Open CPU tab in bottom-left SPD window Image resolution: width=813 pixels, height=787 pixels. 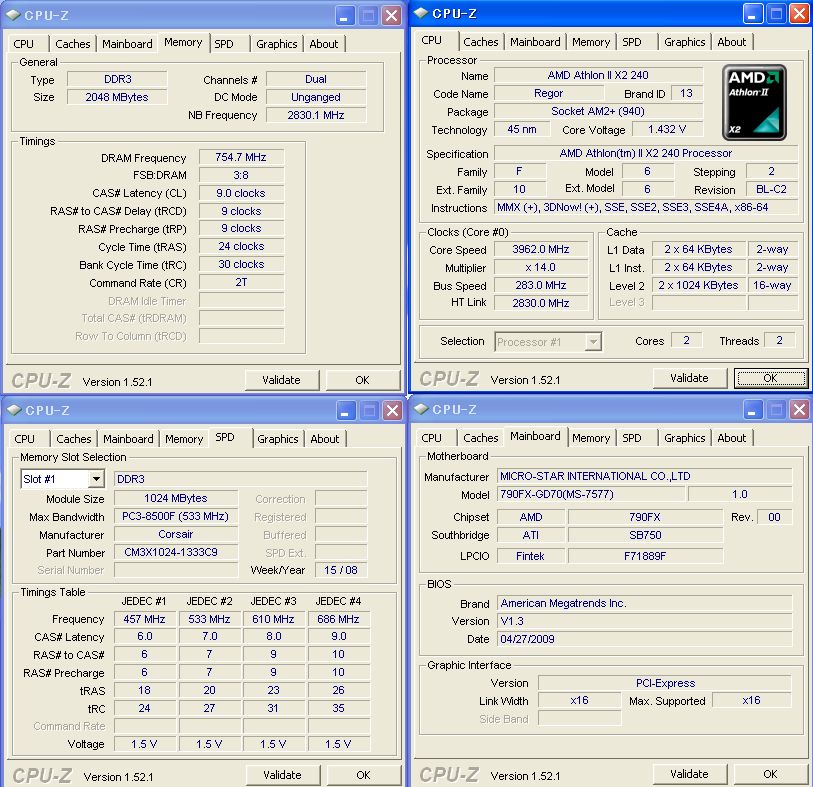(24, 439)
